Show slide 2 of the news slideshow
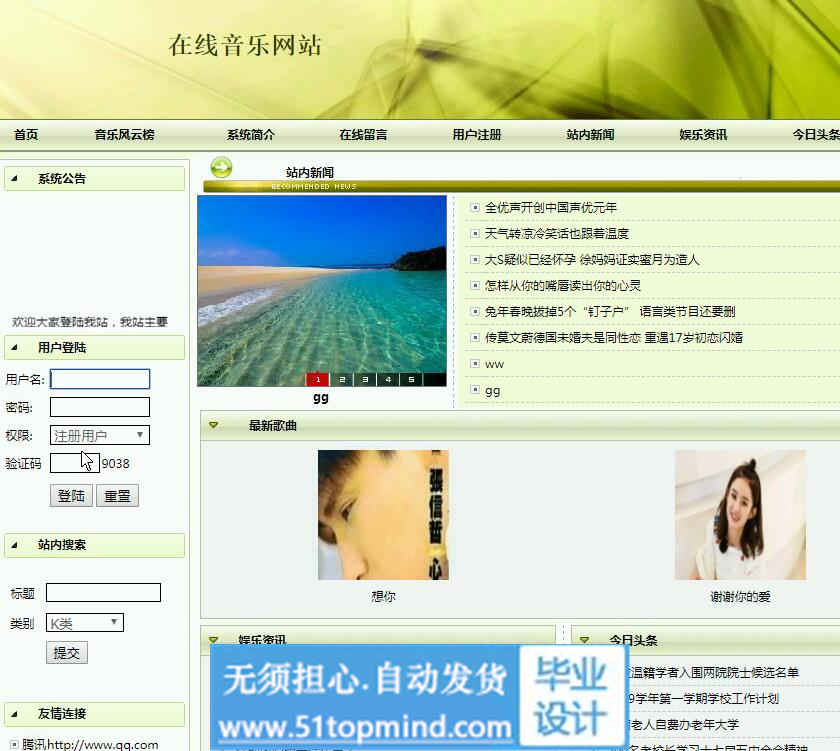840x751 pixels. pyautogui.click(x=342, y=379)
